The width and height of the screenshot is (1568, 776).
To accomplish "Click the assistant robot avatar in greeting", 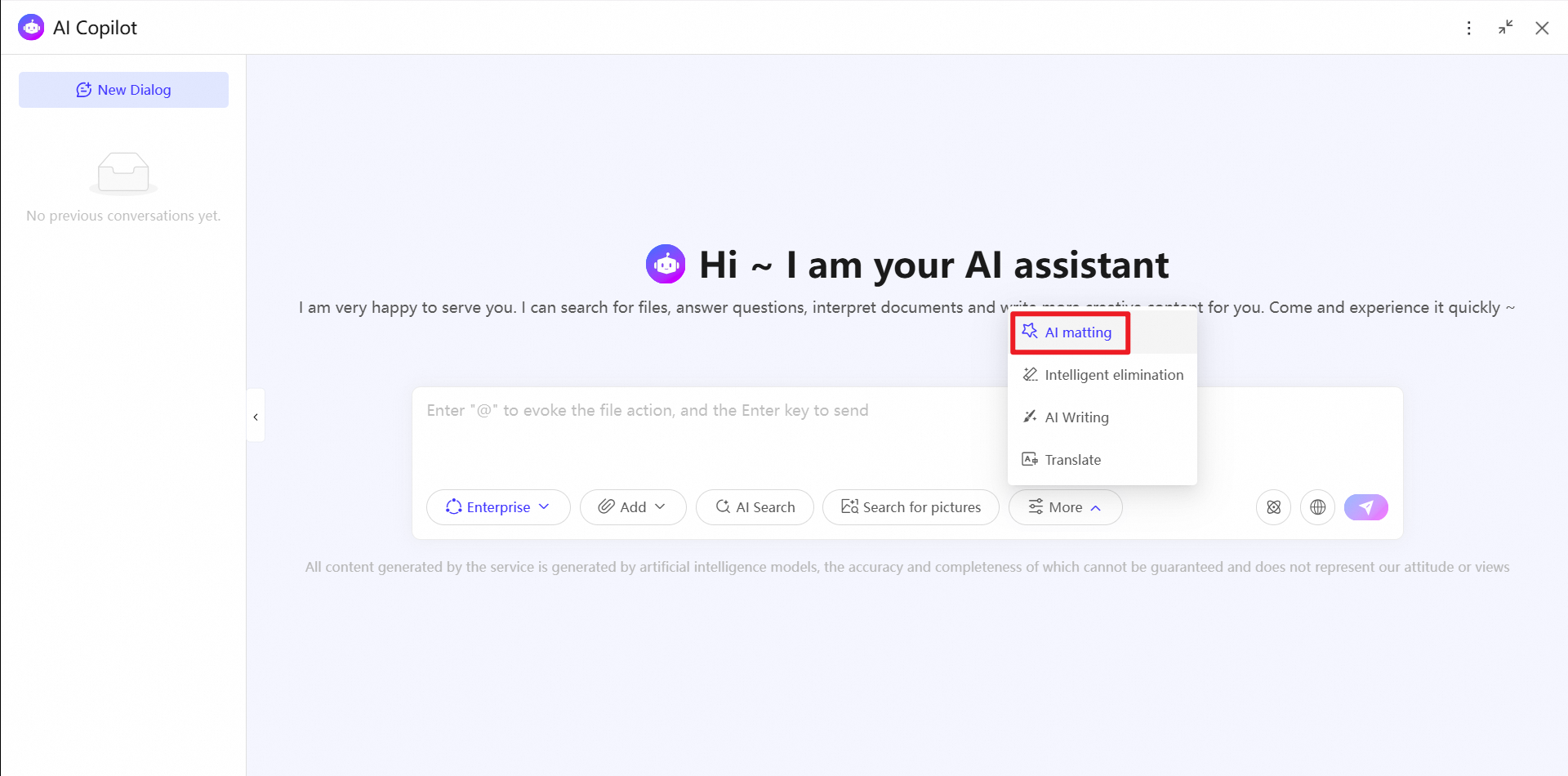I will pos(666,265).
